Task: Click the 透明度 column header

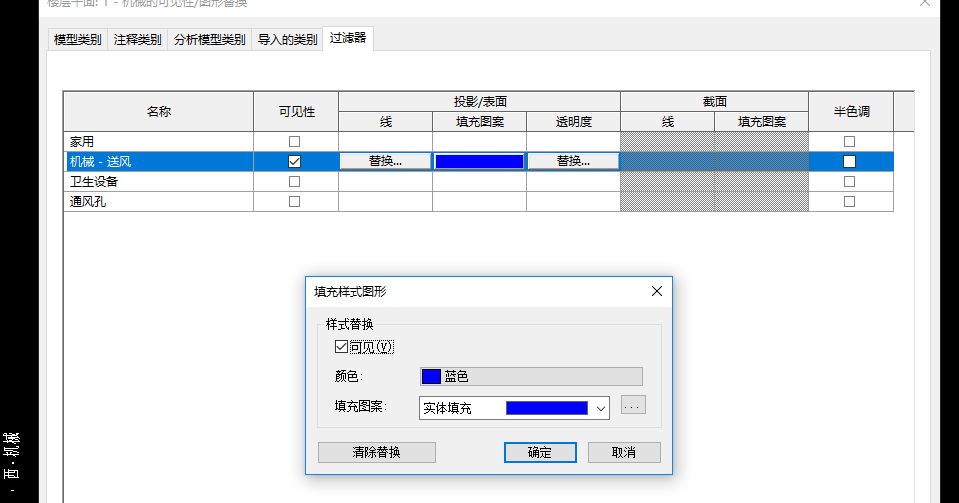Action: coord(574,122)
